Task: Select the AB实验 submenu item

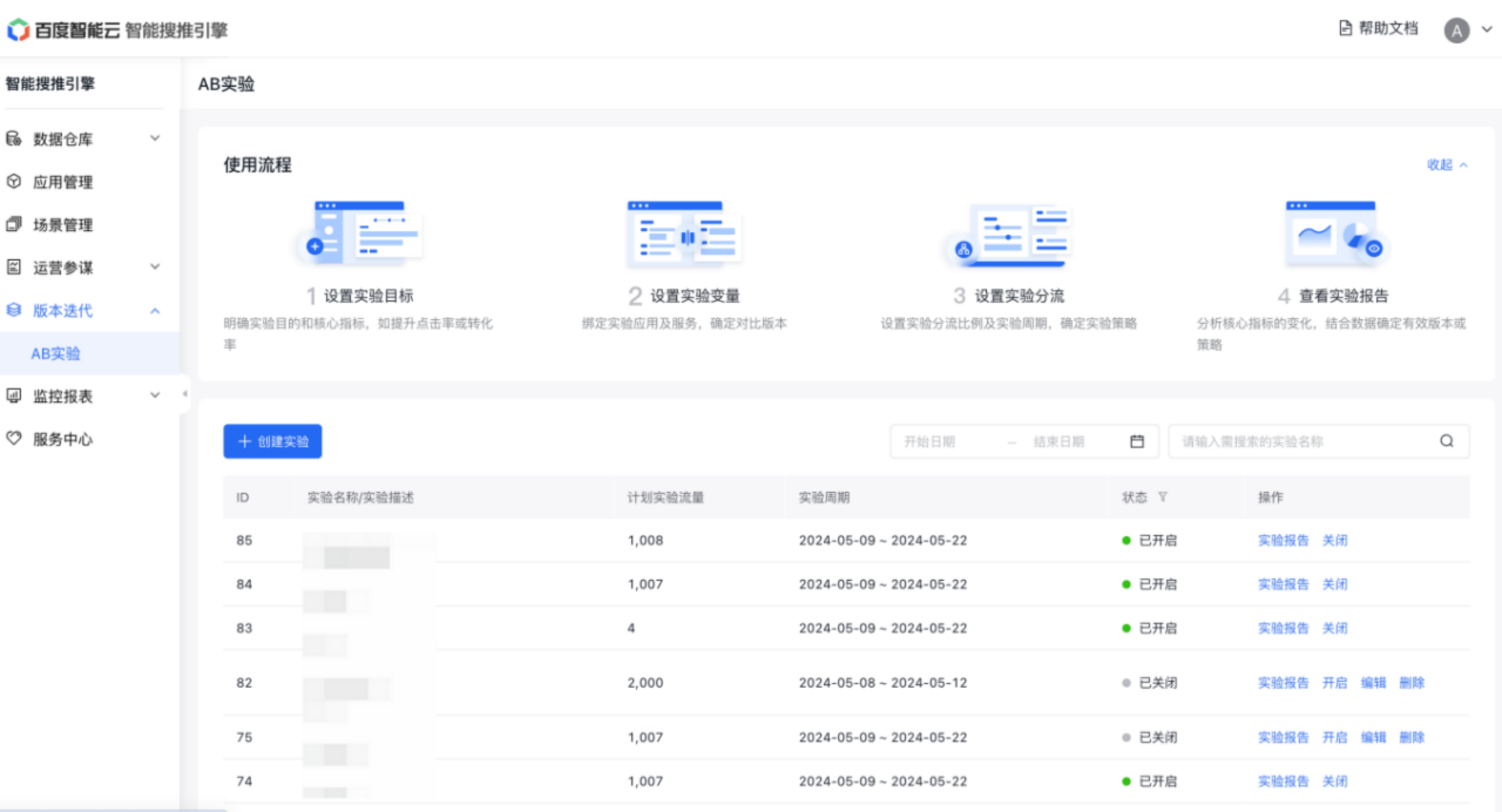Action: (x=89, y=353)
